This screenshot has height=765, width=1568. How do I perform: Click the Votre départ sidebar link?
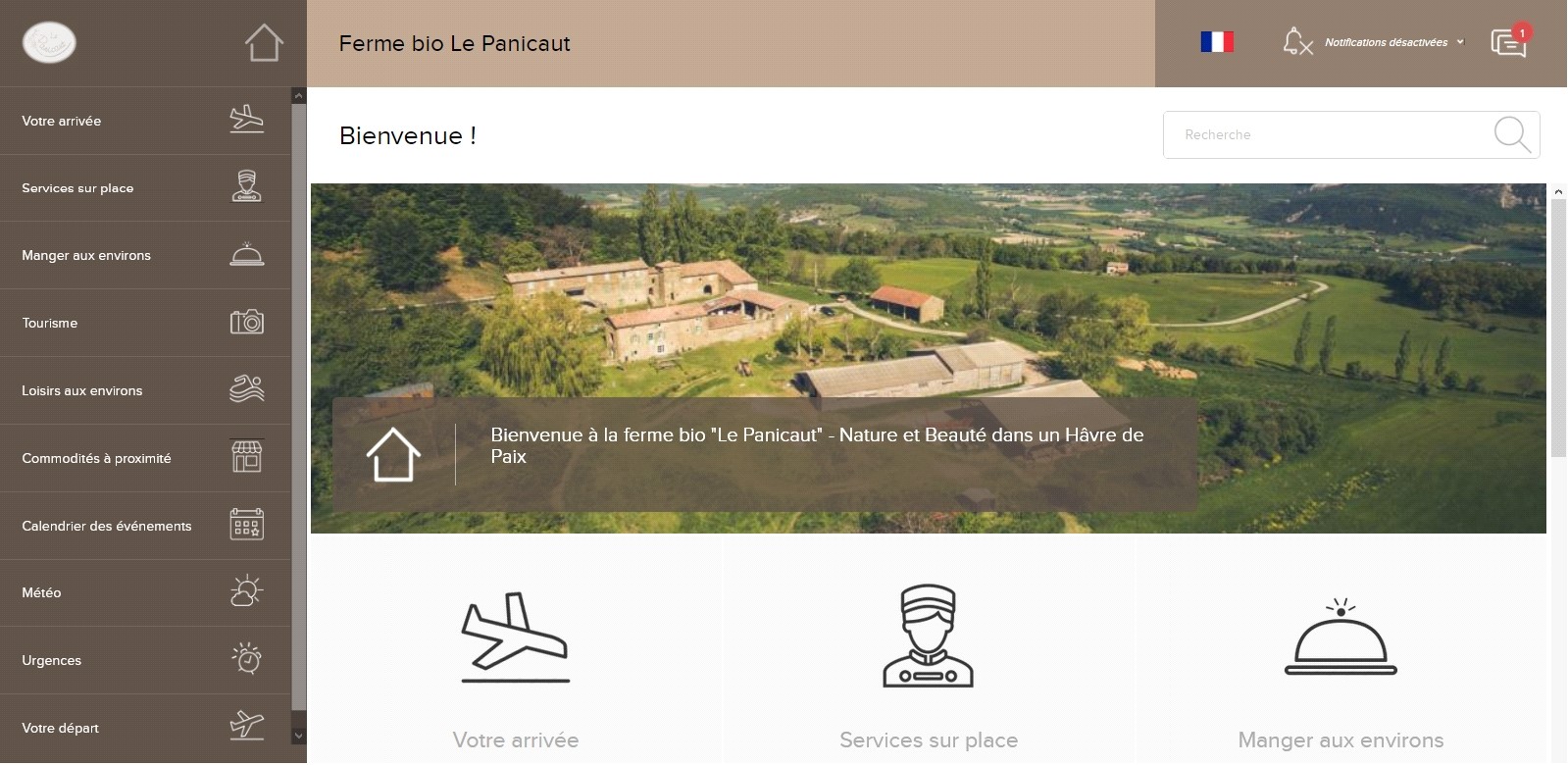pyautogui.click(x=145, y=728)
